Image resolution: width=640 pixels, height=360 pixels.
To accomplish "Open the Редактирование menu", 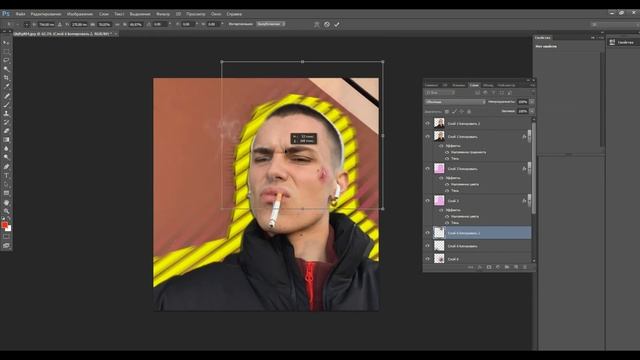I will pyautogui.click(x=46, y=14).
